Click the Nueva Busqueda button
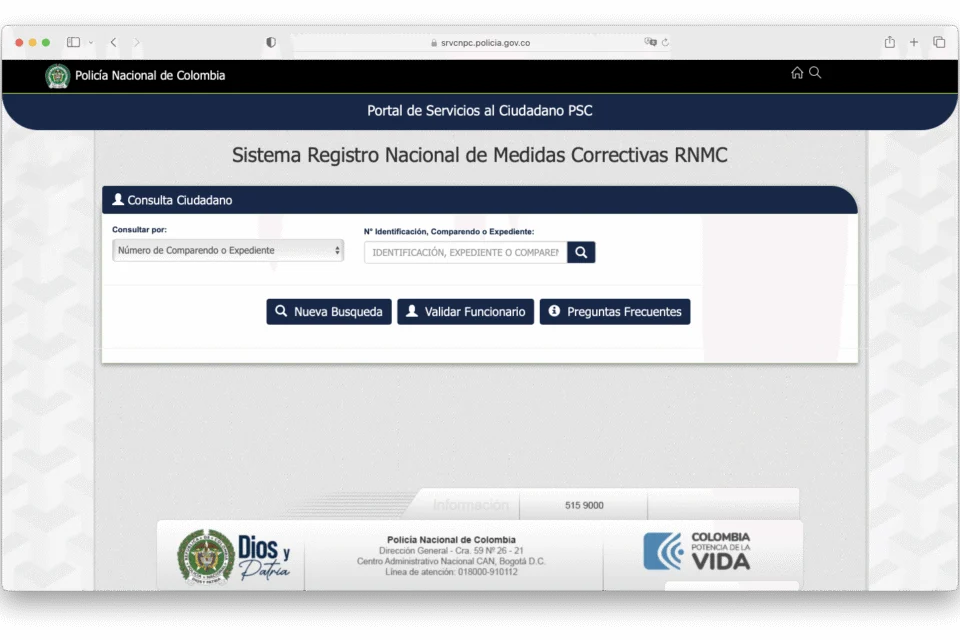 click(329, 312)
